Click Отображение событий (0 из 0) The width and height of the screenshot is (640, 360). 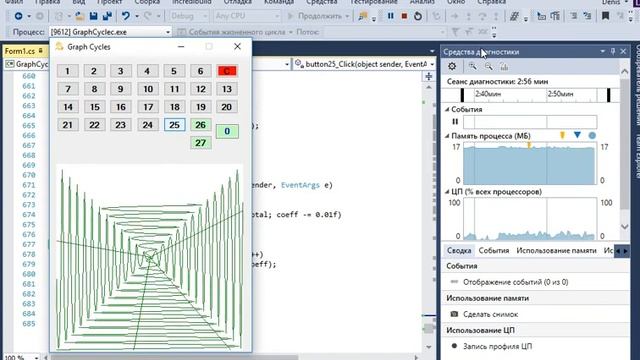pyautogui.click(x=515, y=282)
